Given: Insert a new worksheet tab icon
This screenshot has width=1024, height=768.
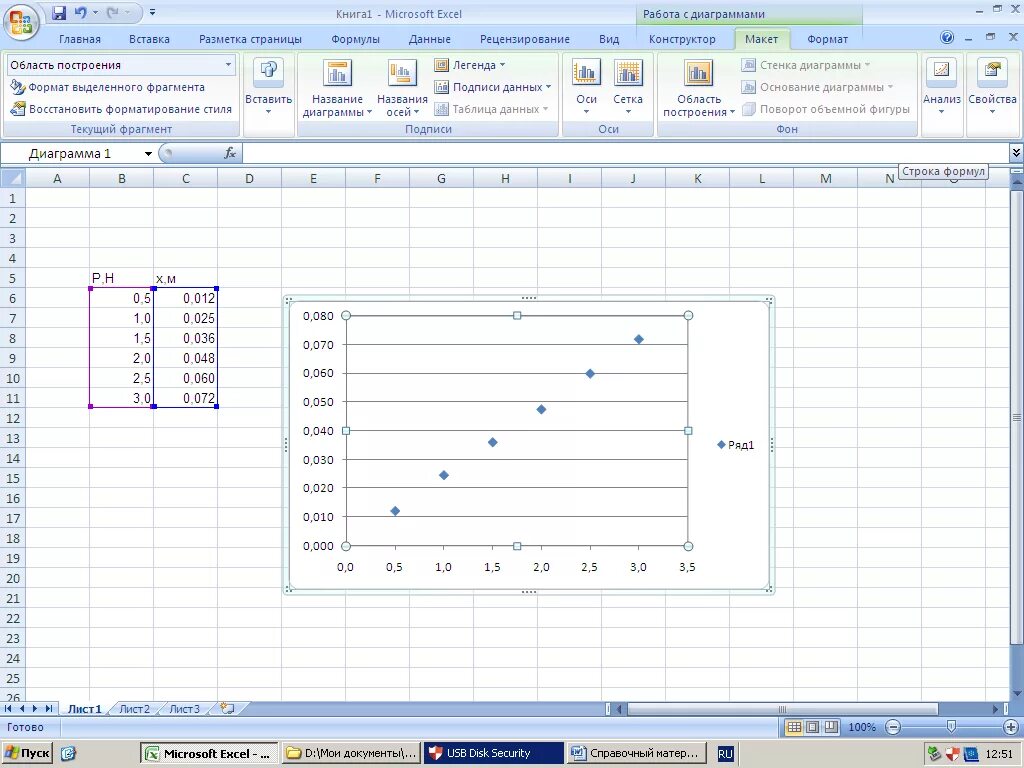Looking at the screenshot, I should click(x=227, y=709).
